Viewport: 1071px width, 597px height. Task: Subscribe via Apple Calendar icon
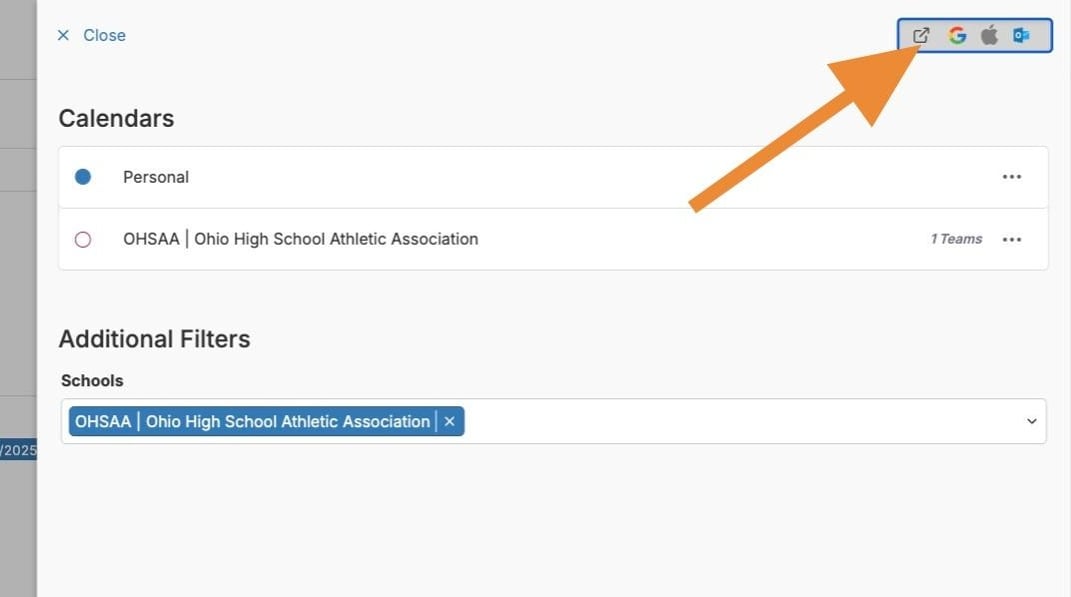[989, 35]
